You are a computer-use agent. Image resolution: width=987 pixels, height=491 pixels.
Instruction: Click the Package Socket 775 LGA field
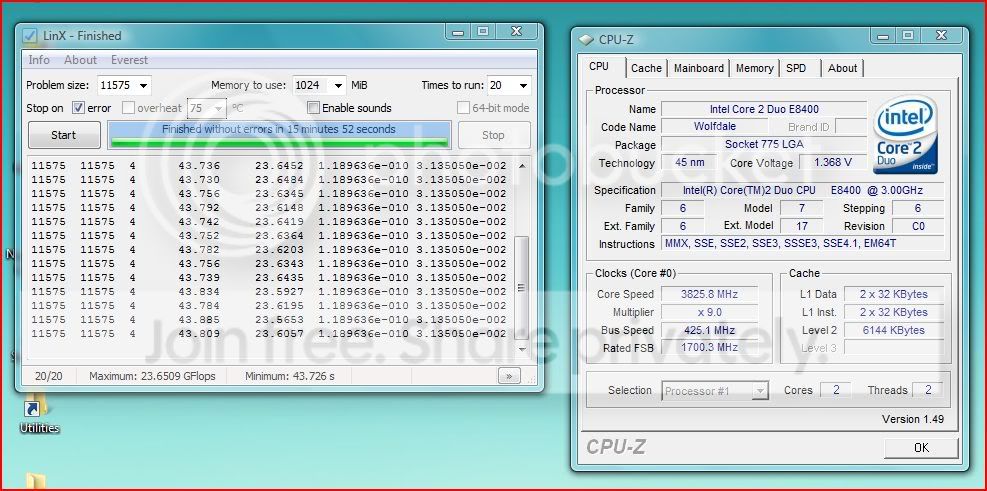[x=764, y=144]
